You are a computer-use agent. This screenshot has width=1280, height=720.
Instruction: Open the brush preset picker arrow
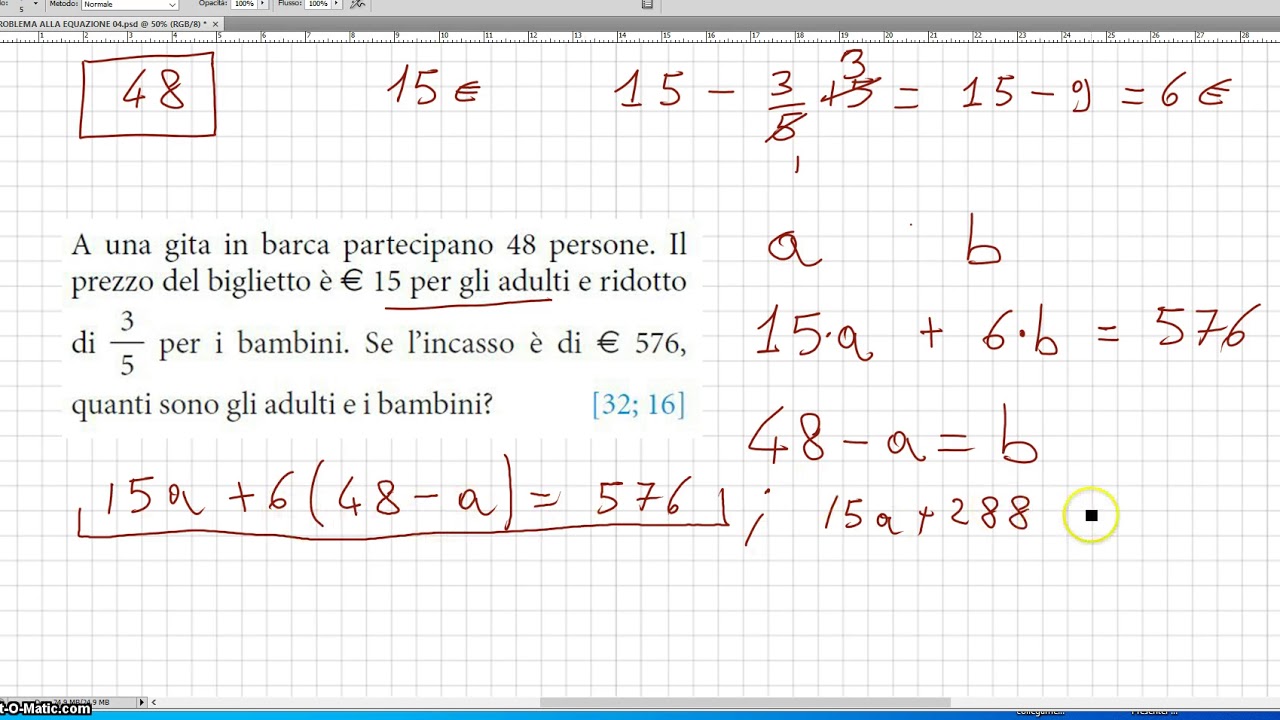tap(35, 5)
